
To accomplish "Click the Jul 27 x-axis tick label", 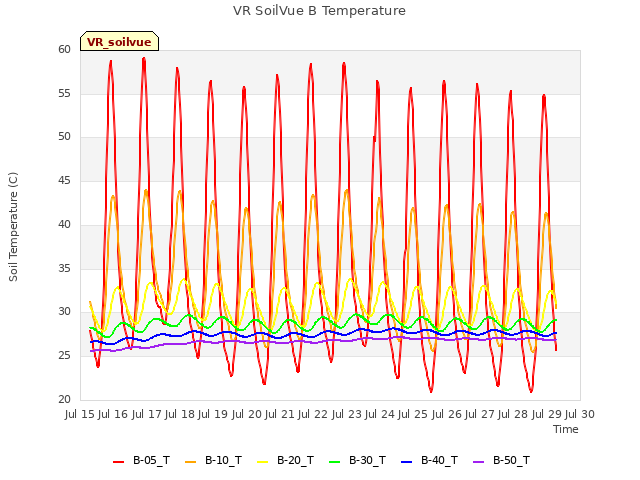I will click(480, 415).
